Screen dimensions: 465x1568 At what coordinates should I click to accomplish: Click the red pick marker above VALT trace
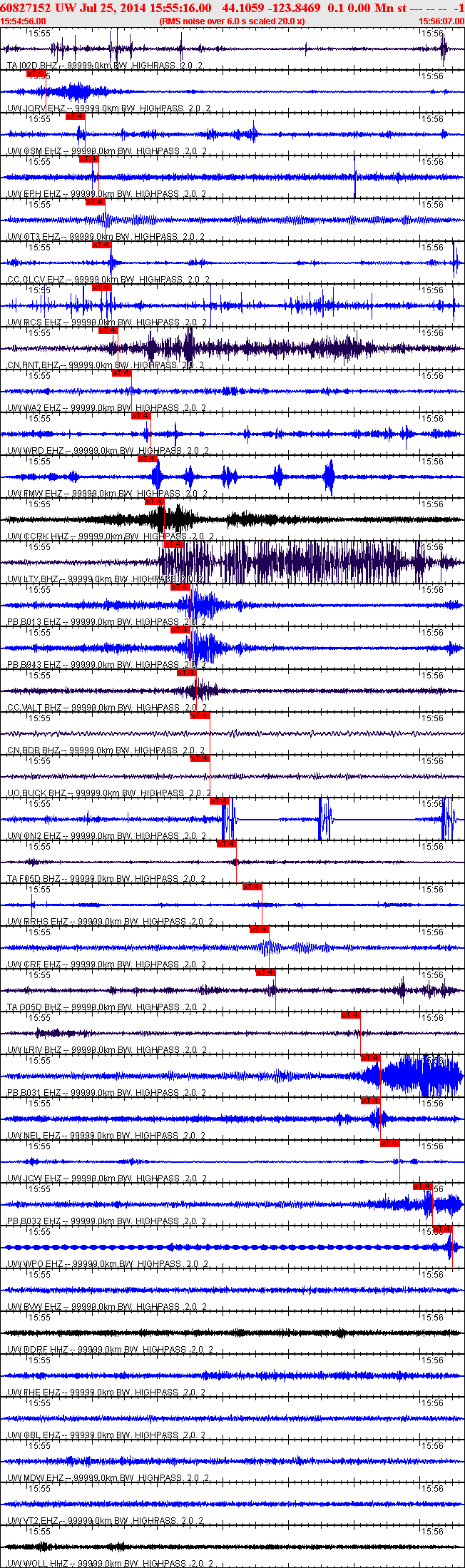click(x=187, y=672)
